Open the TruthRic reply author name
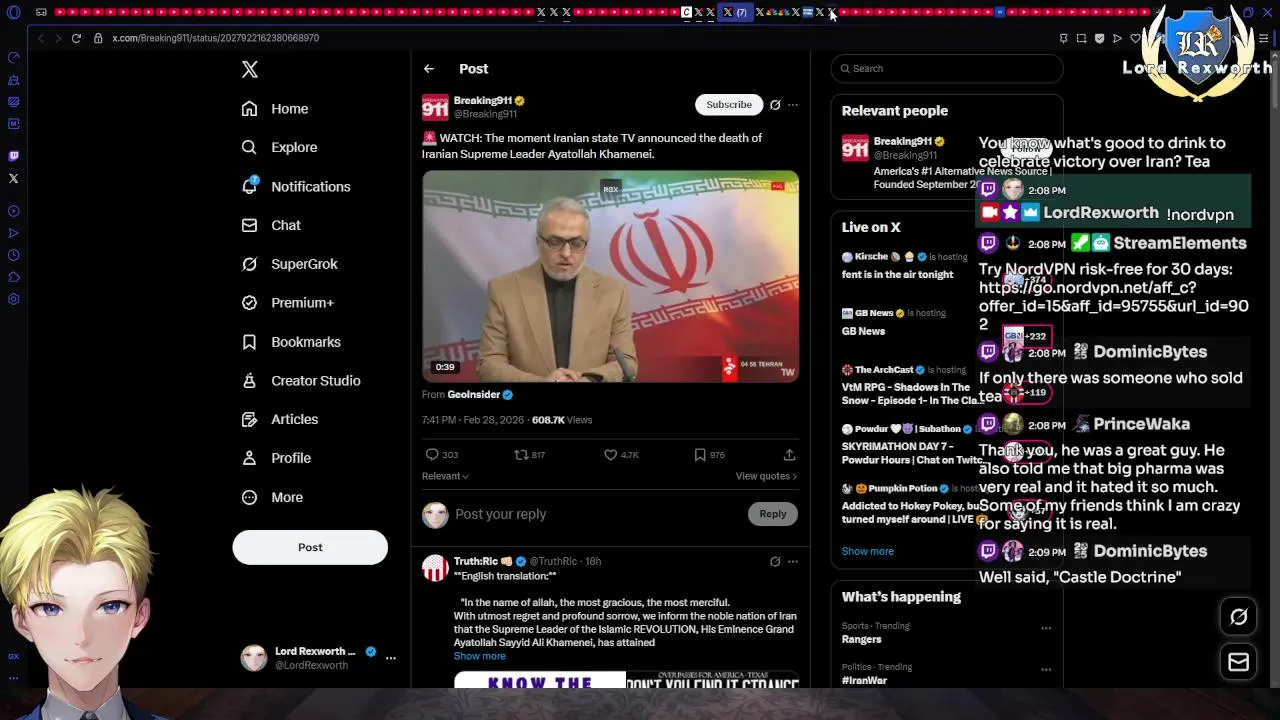1280x720 pixels. (476, 561)
